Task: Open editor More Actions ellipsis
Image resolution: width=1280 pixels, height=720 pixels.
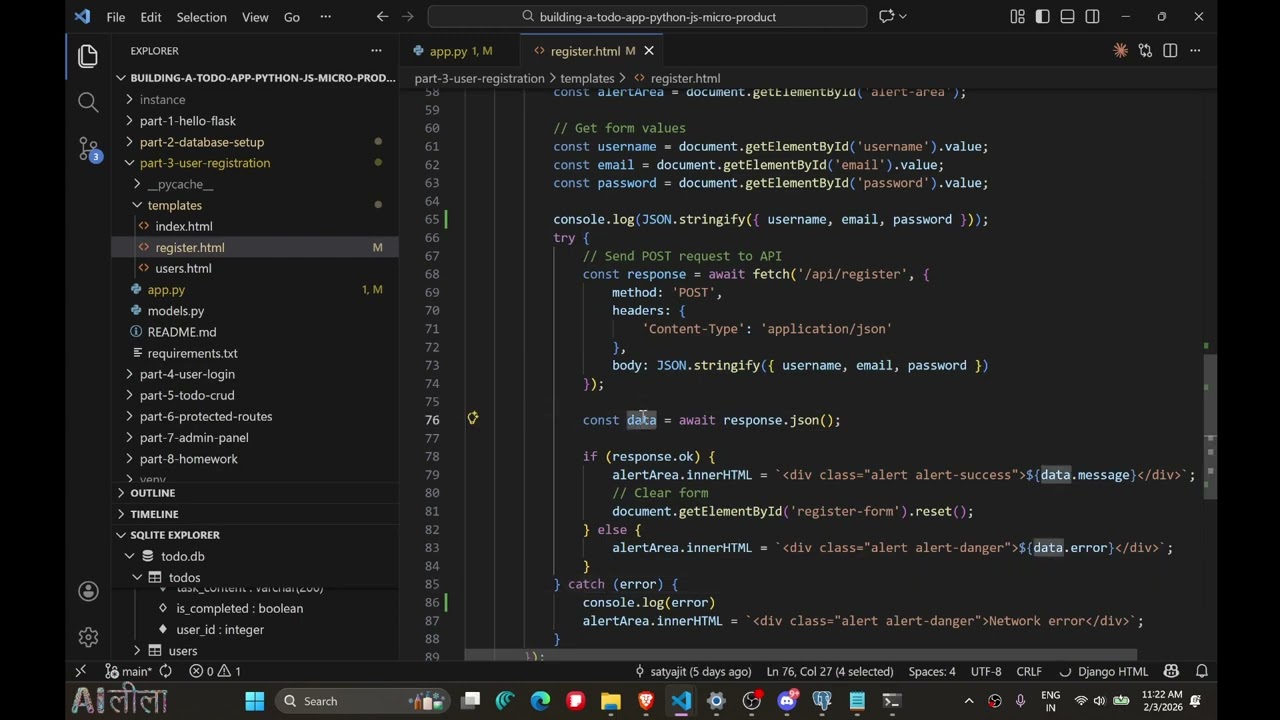Action: click(x=1196, y=51)
